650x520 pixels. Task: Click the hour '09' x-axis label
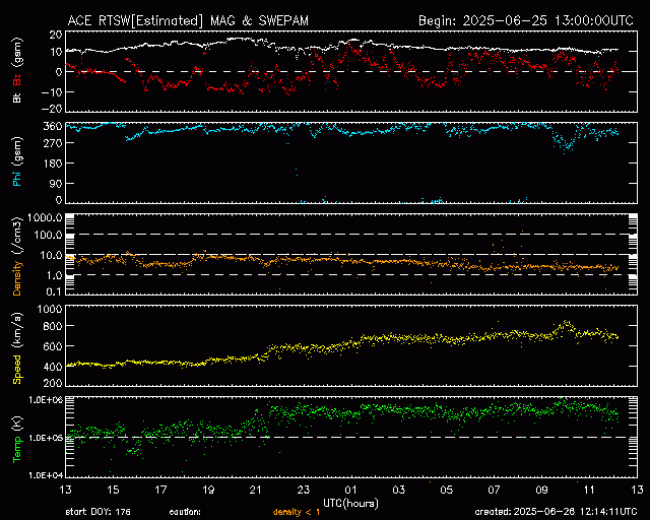coord(542,490)
